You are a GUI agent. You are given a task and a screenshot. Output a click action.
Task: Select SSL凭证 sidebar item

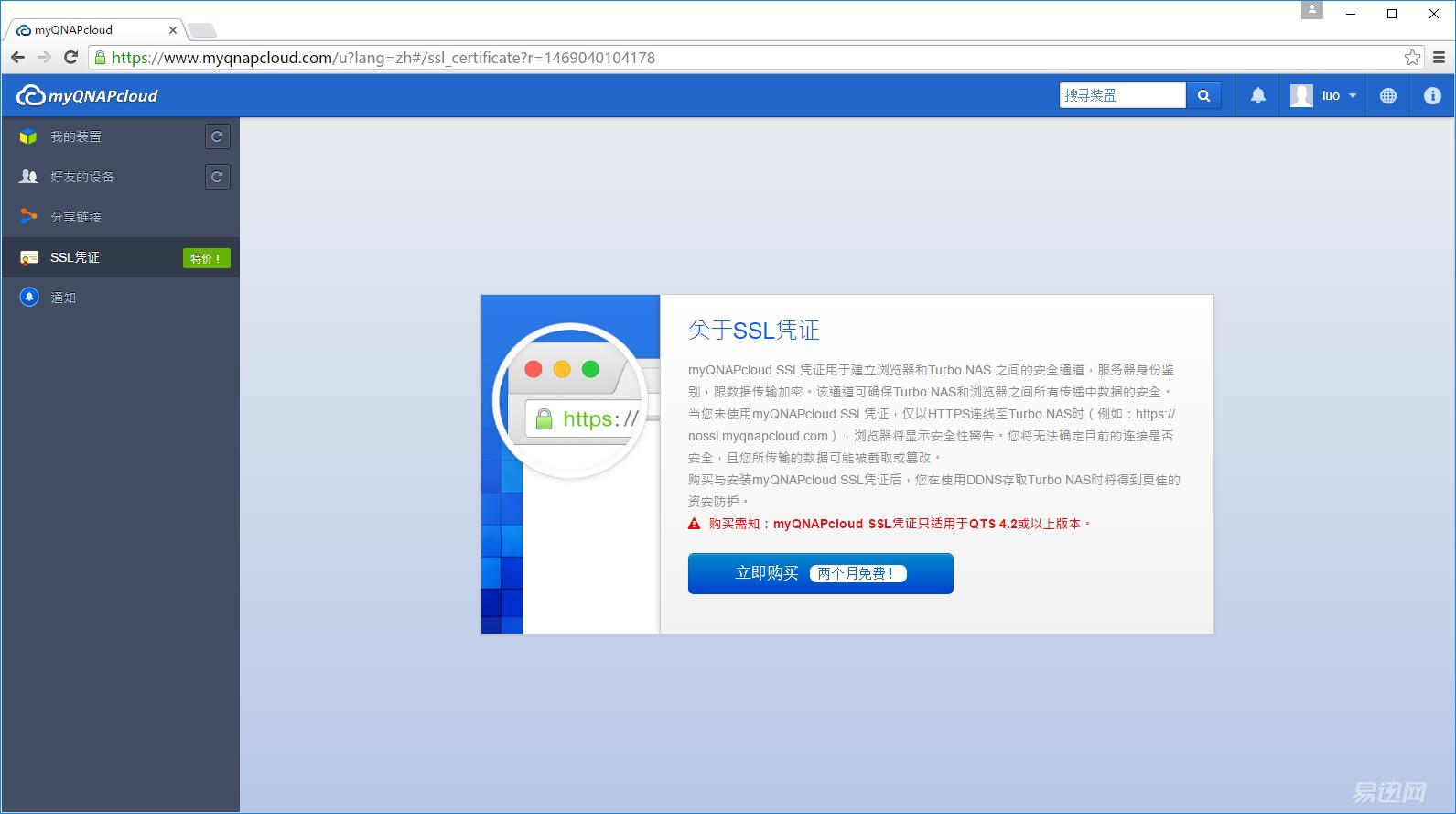click(x=75, y=257)
